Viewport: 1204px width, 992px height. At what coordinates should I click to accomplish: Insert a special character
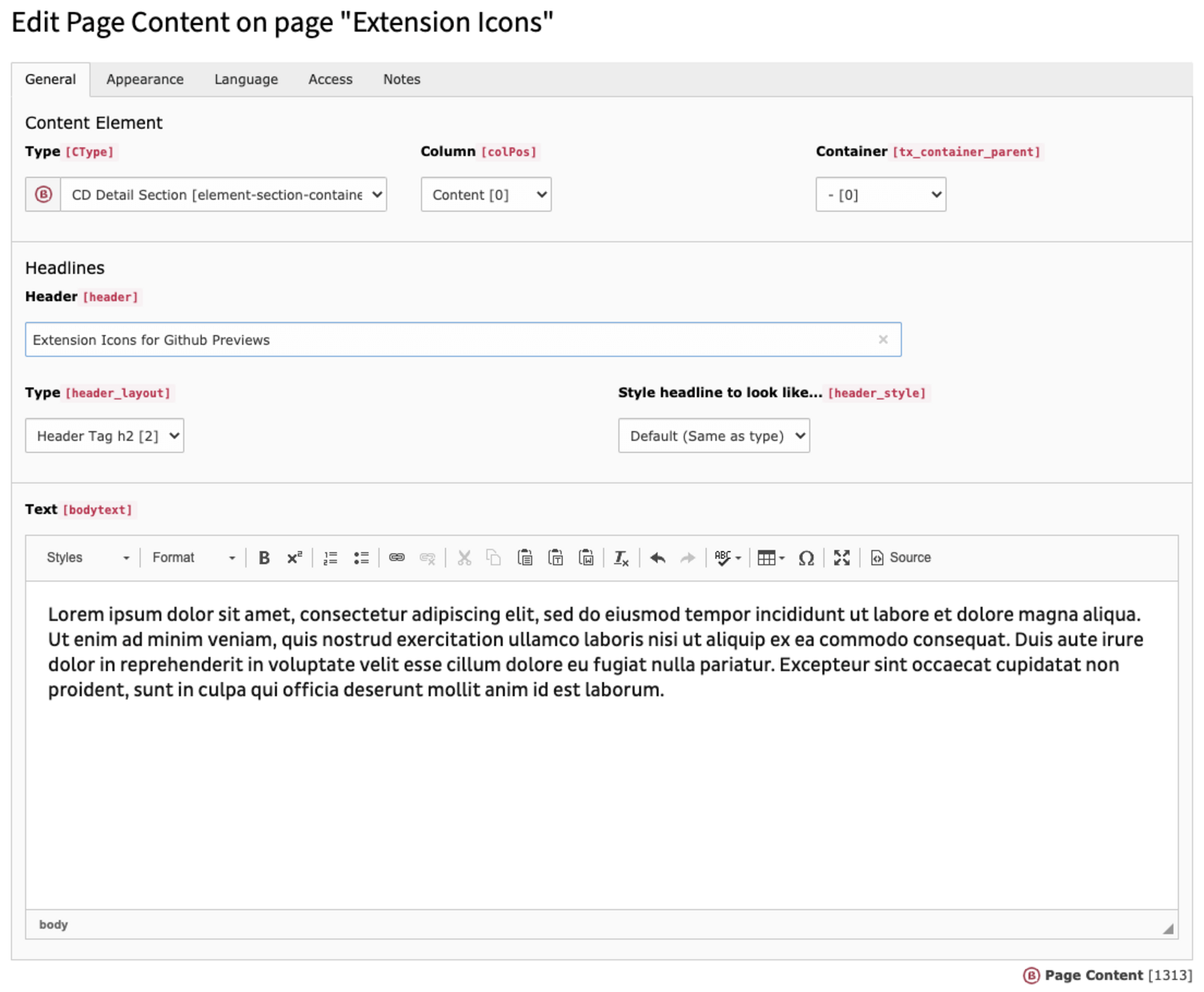click(806, 557)
